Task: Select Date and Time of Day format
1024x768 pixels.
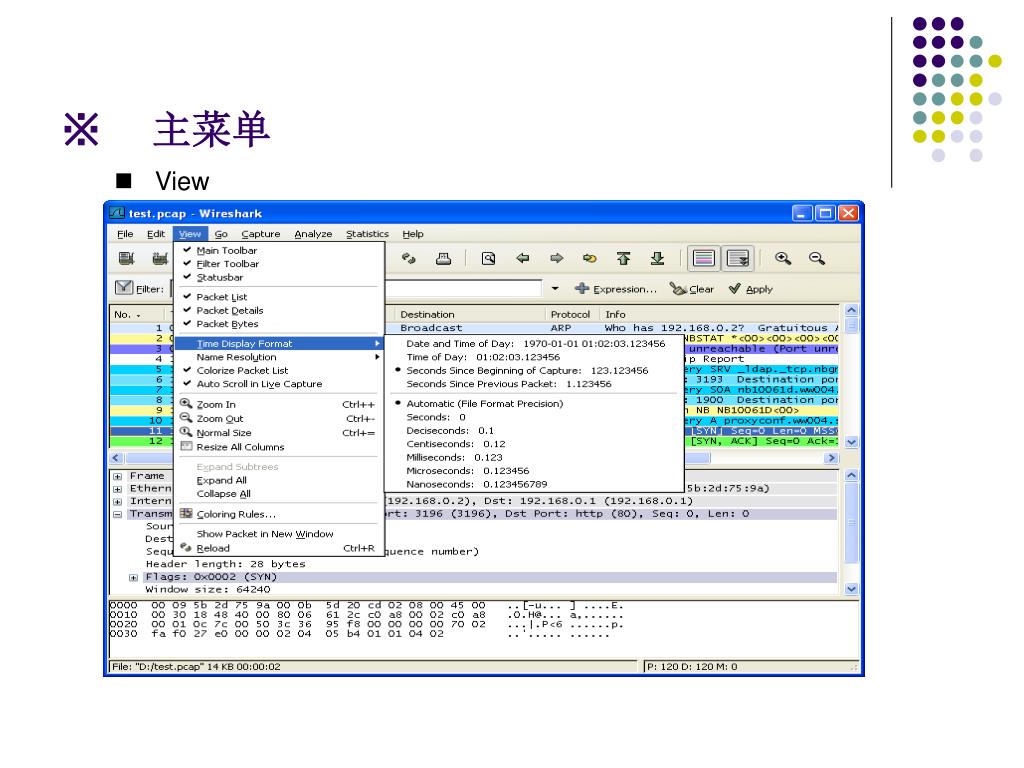Action: (x=536, y=344)
